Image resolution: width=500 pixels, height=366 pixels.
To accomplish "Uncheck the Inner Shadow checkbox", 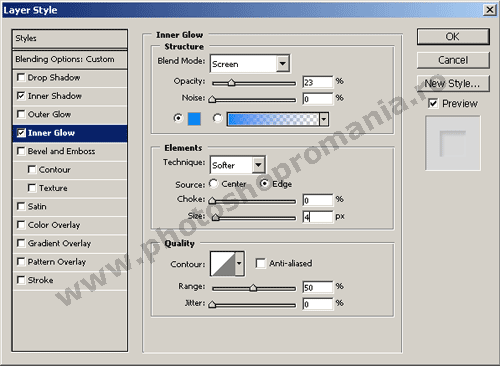I will coord(21,96).
